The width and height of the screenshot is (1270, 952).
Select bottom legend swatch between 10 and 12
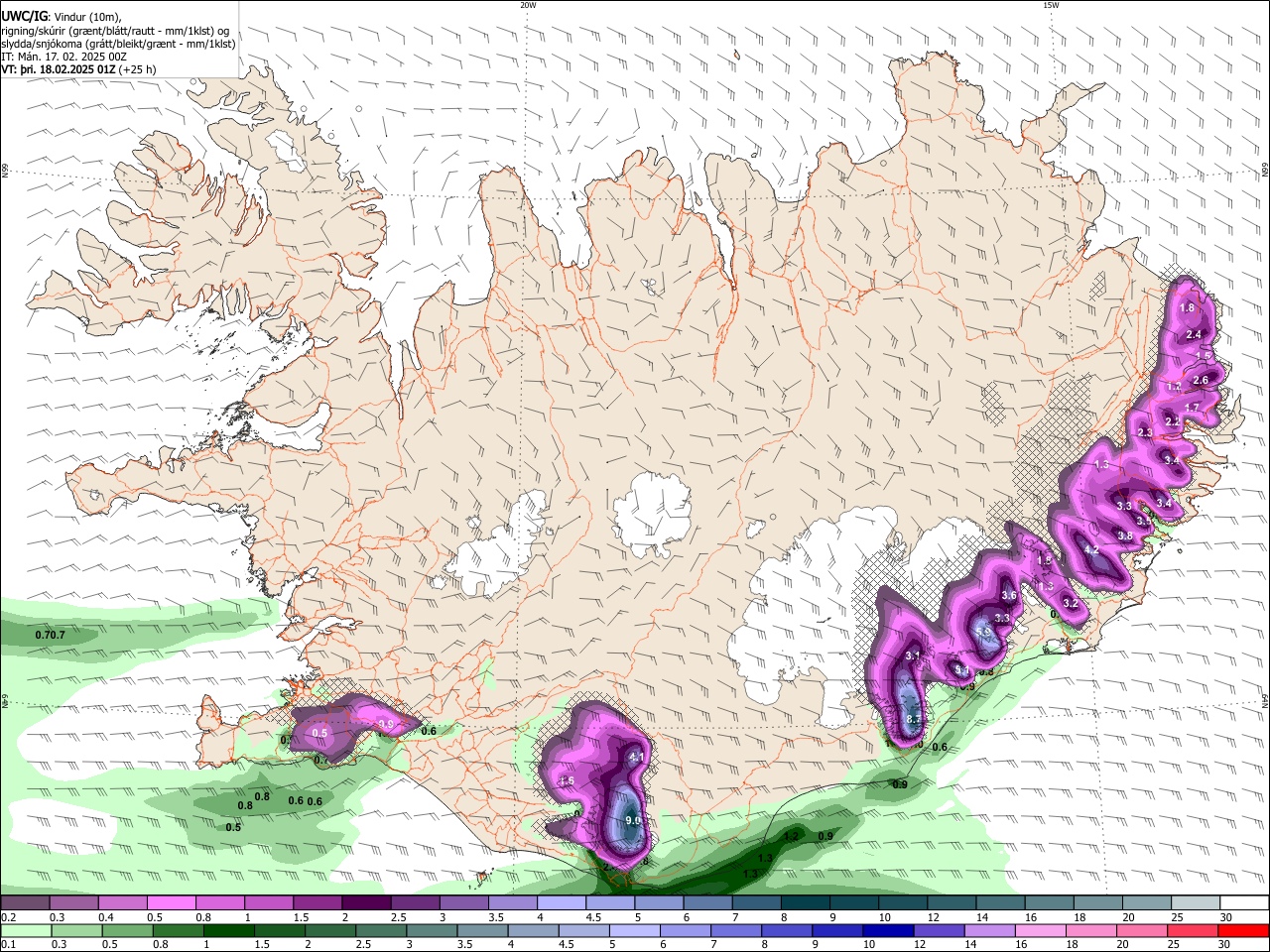[888, 930]
